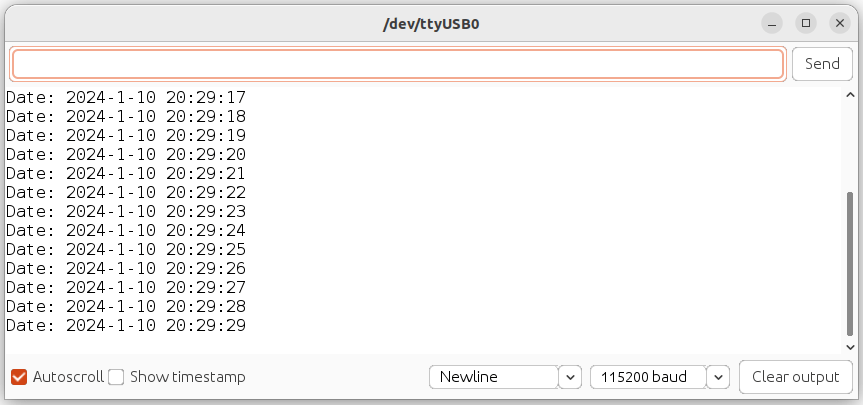The image size is (863, 405).
Task: Click the arrow beside the Newline selector
Action: click(x=570, y=377)
